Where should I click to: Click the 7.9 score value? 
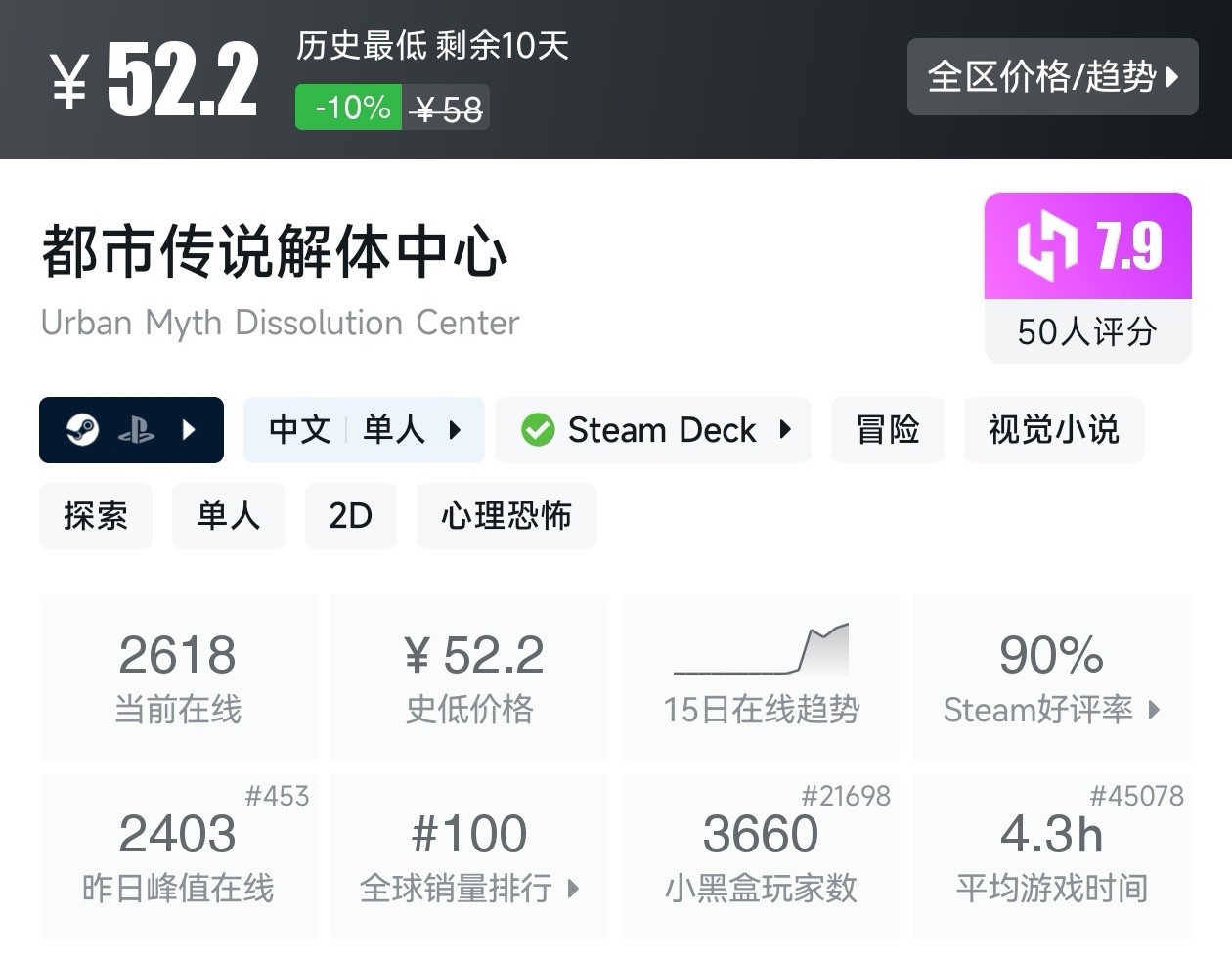click(1129, 245)
